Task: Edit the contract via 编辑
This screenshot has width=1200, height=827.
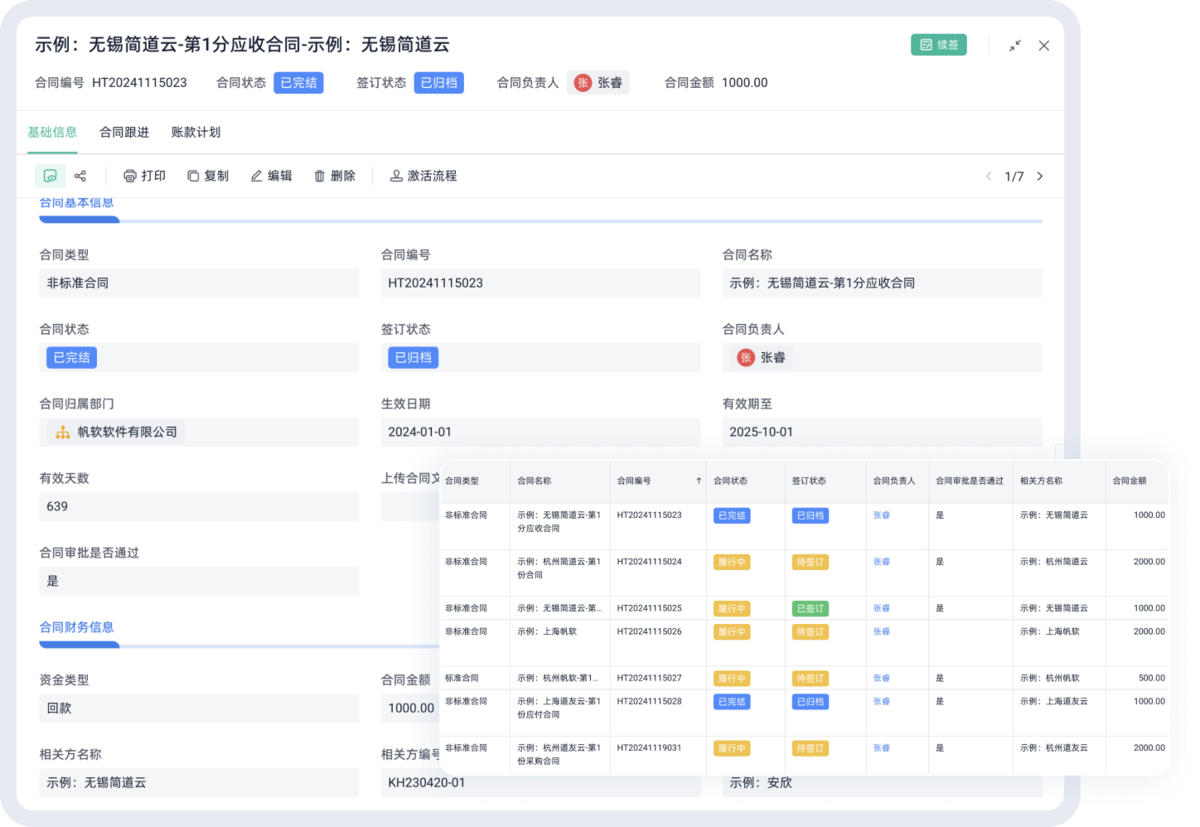Action: [271, 176]
